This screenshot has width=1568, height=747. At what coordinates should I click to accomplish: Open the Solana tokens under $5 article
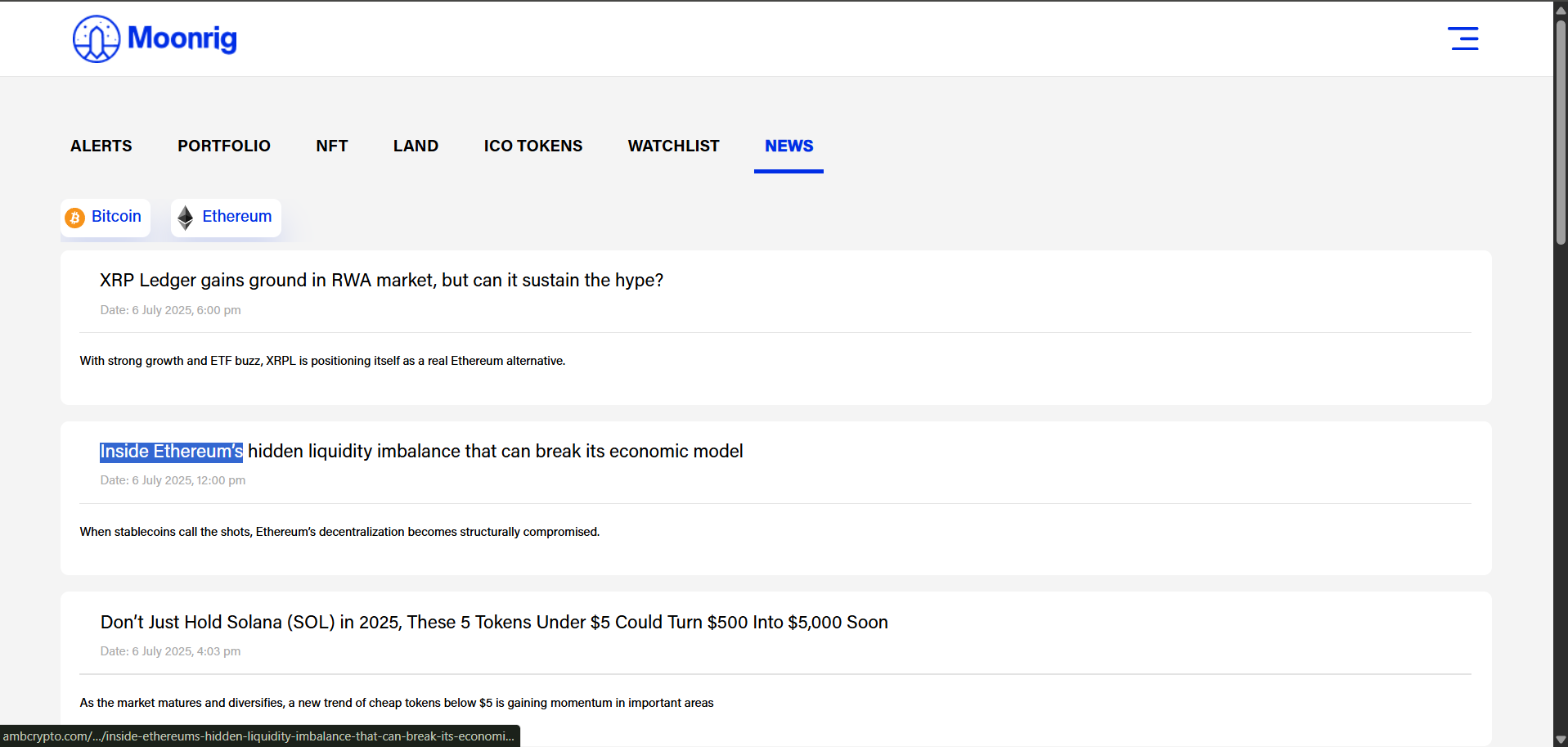(494, 623)
